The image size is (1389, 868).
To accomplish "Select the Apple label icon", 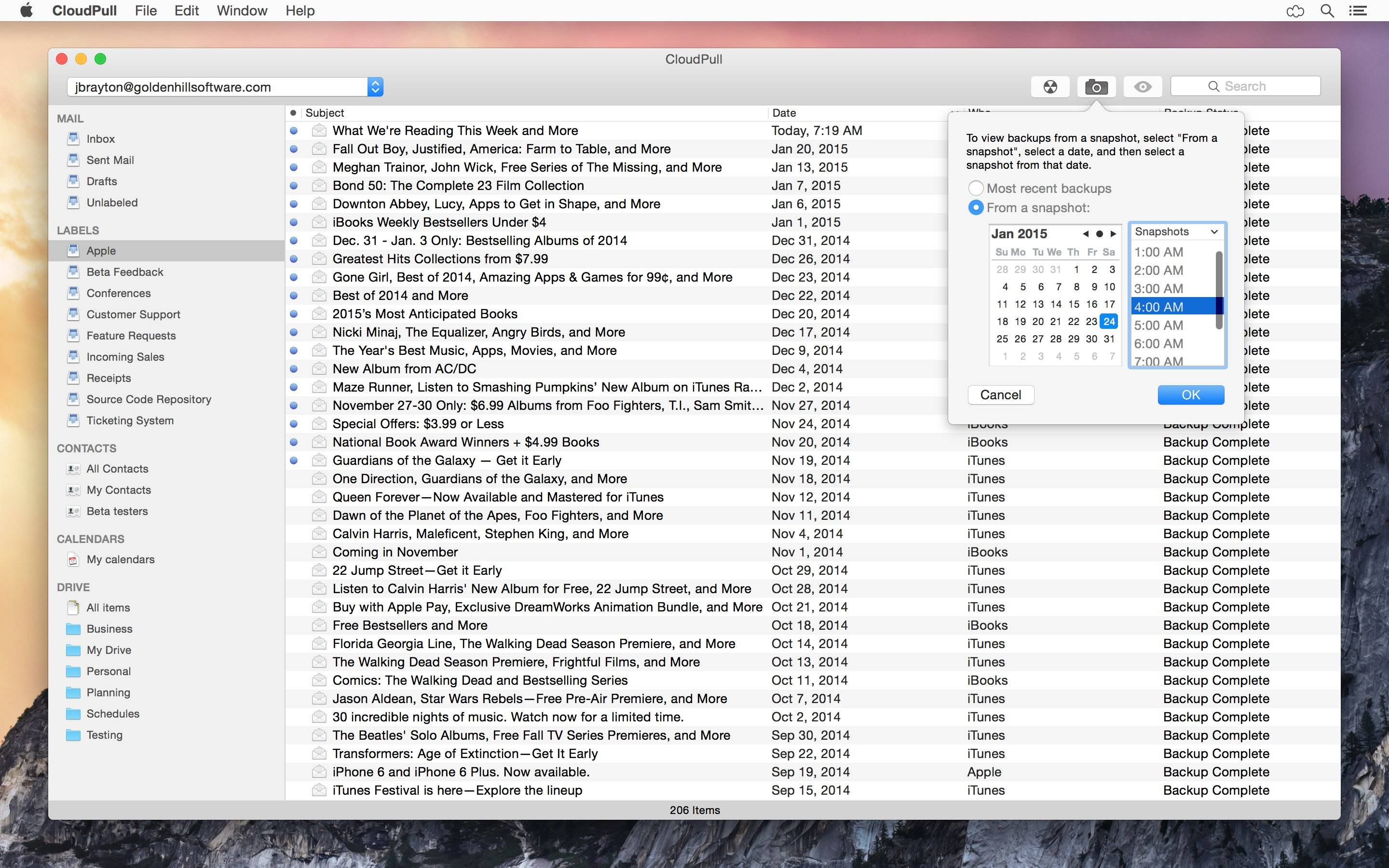I will click(73, 250).
